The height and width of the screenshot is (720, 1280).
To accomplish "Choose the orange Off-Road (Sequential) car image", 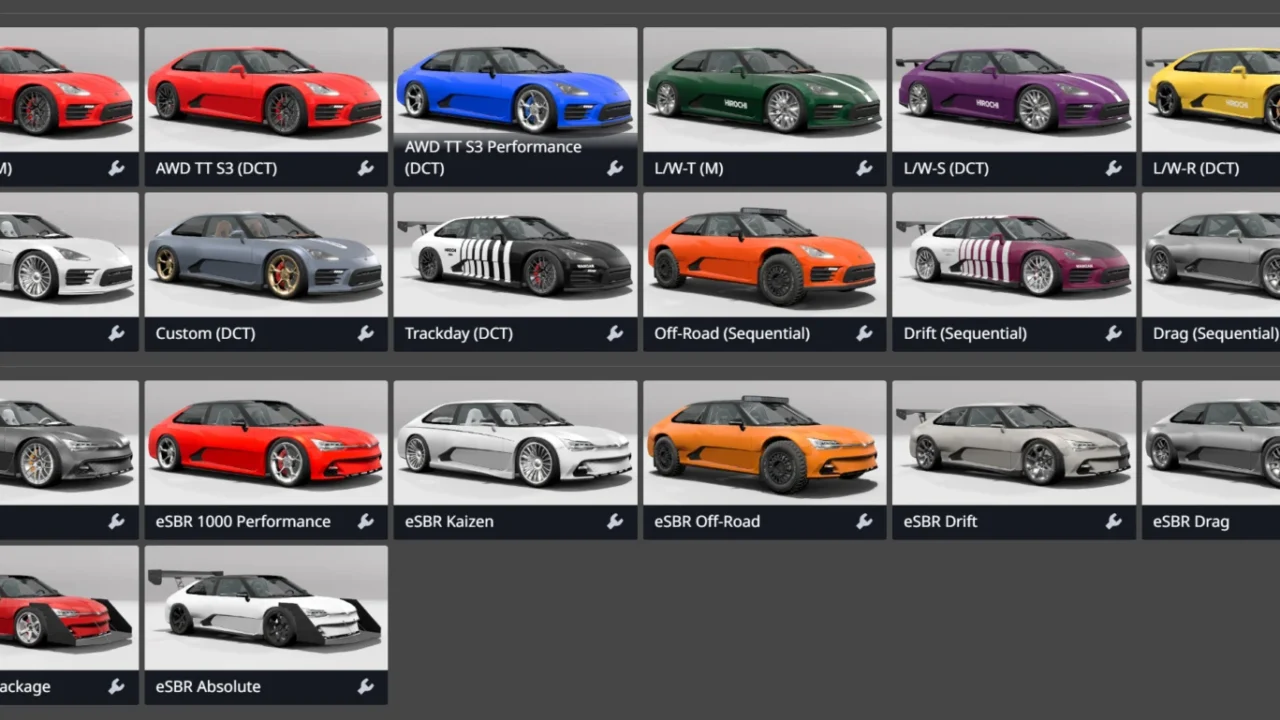I will pyautogui.click(x=764, y=254).
